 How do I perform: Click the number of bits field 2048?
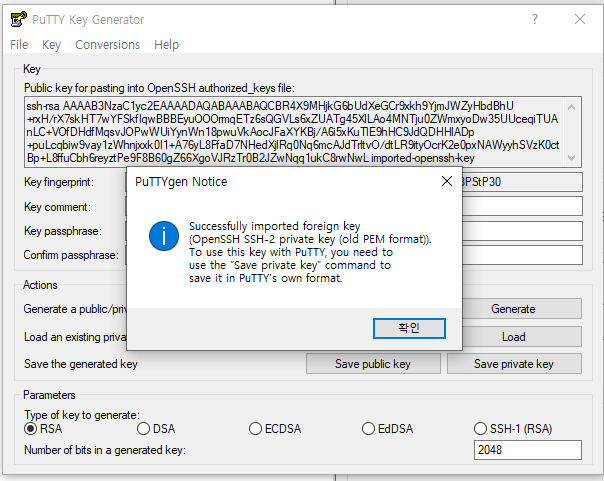(x=528, y=450)
